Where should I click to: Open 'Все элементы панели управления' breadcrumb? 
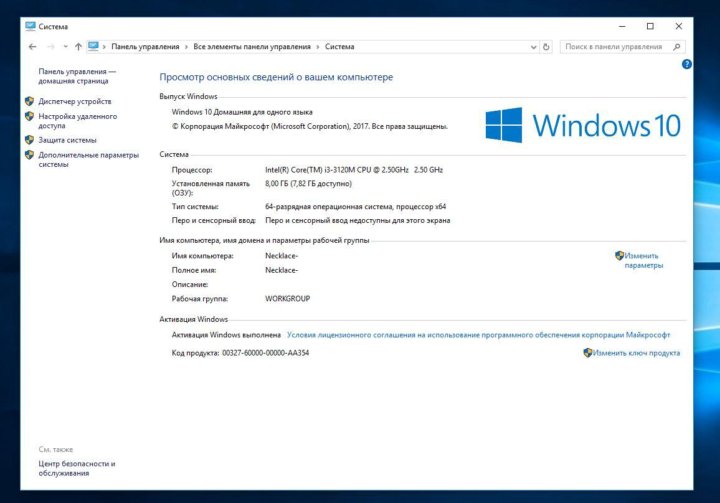pos(252,47)
